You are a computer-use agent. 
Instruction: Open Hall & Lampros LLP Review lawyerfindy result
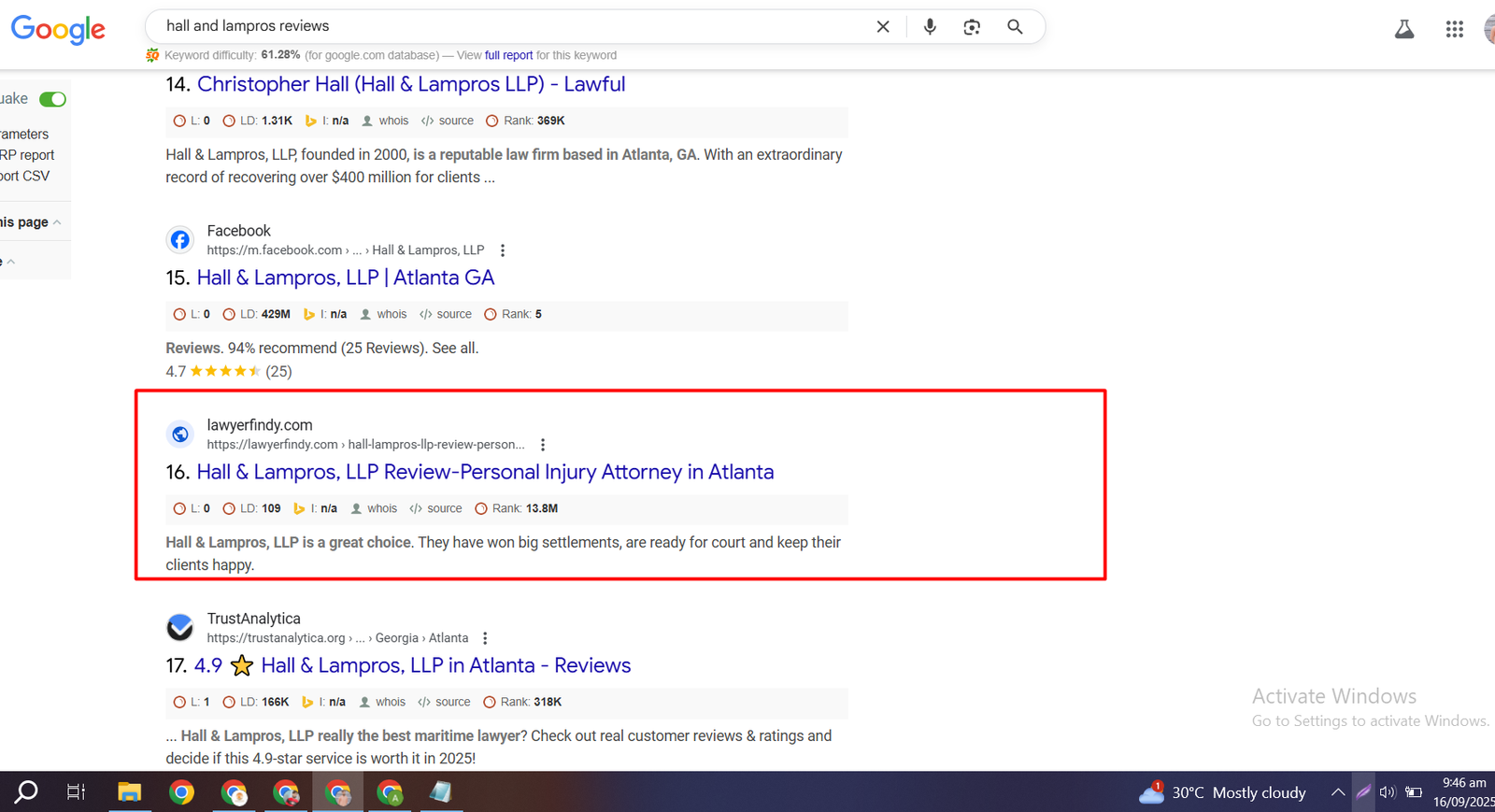point(485,472)
